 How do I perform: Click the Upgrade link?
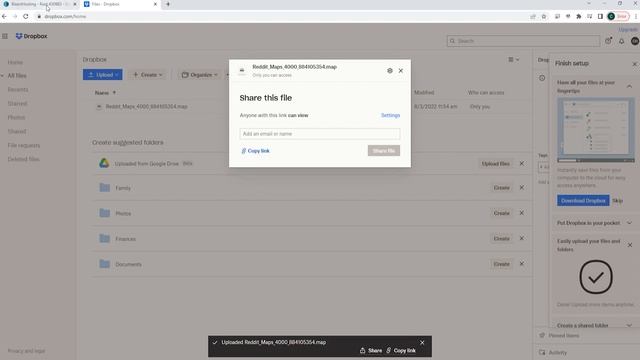point(628,30)
